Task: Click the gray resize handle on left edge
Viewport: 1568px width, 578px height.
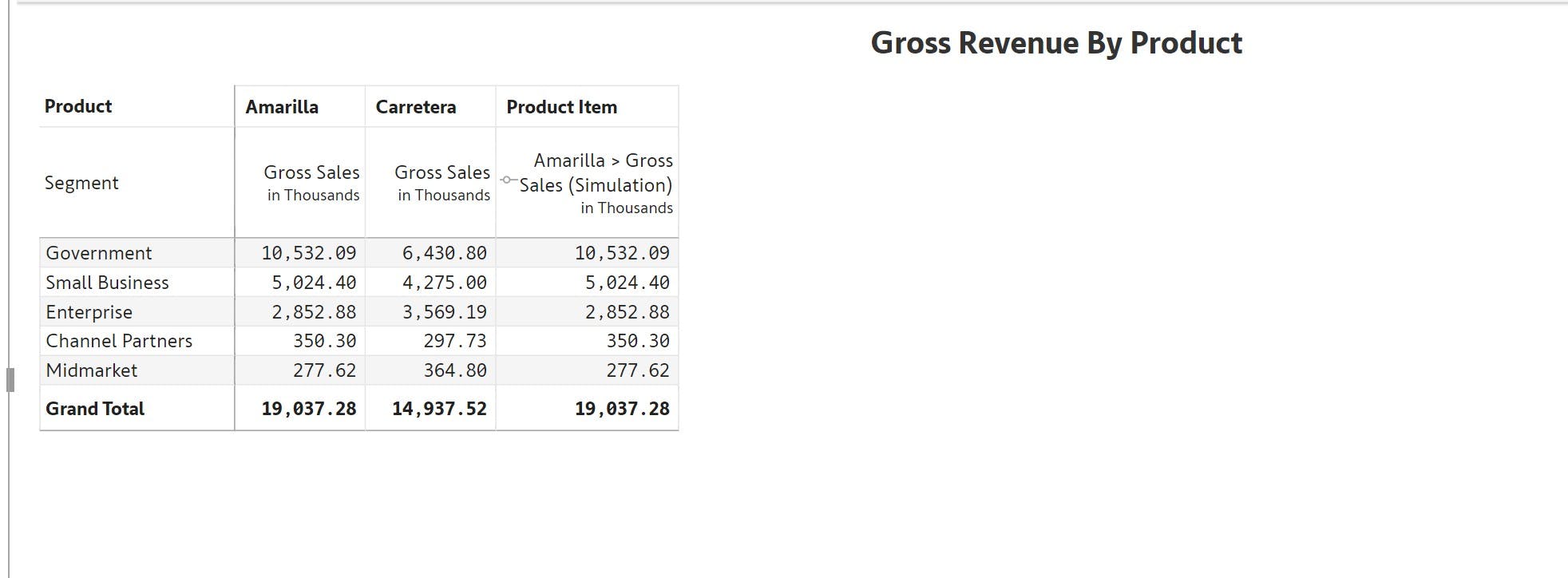Action: click(x=10, y=379)
